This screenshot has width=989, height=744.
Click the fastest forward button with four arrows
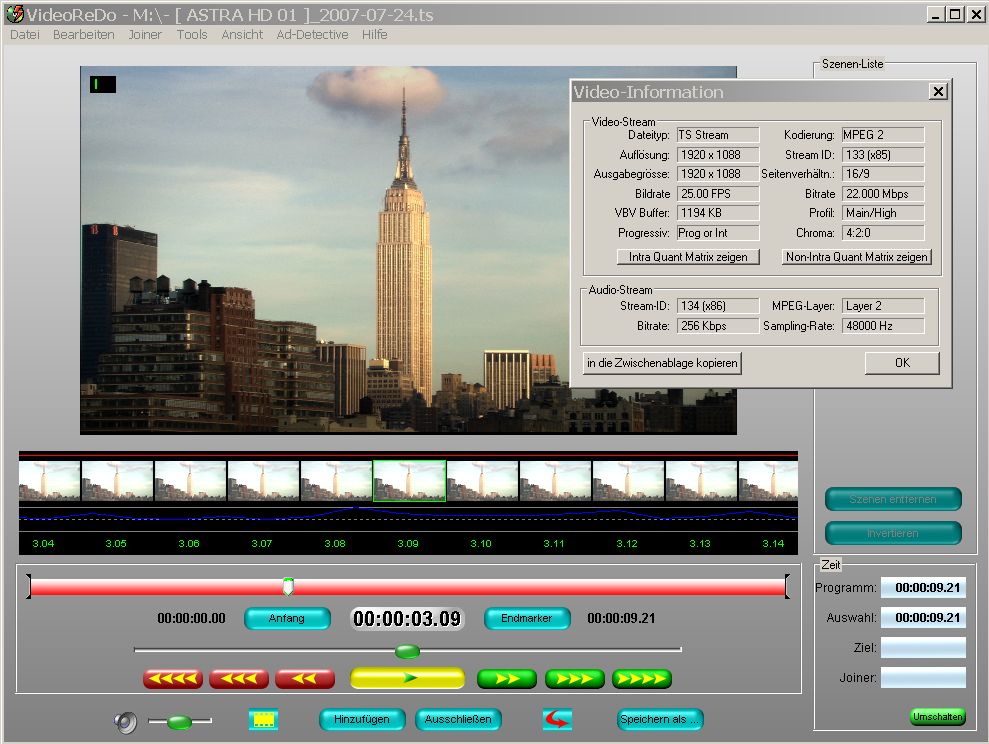pos(642,679)
